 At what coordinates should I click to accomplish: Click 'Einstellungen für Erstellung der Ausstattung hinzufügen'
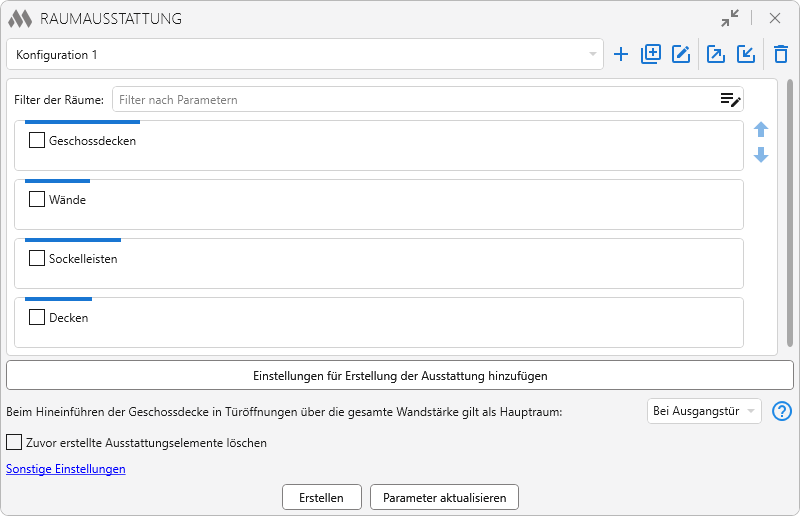click(x=400, y=376)
